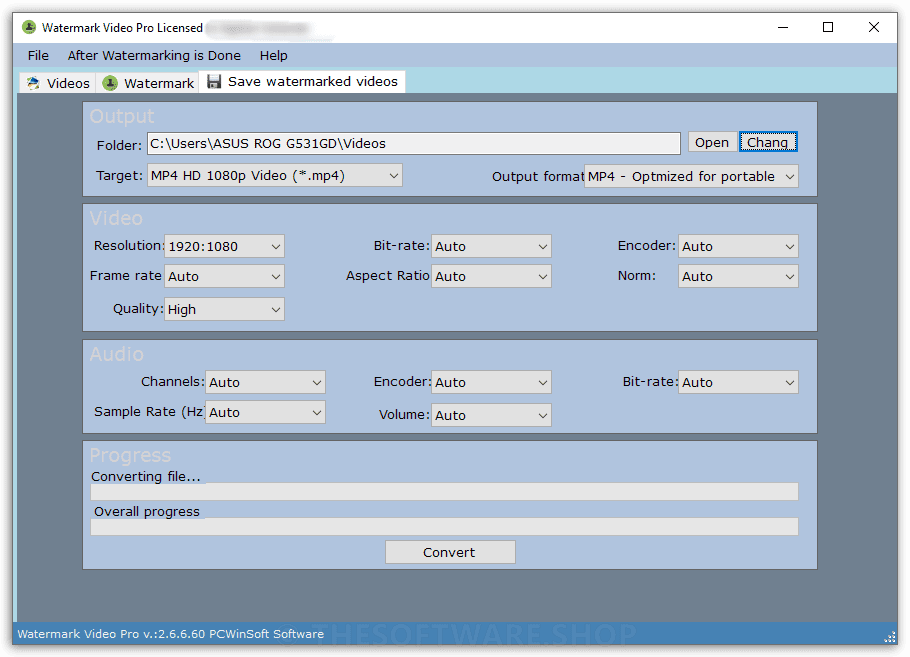Maximize the Watermark Video Pro window
The width and height of the screenshot is (910, 657).
pos(828,27)
